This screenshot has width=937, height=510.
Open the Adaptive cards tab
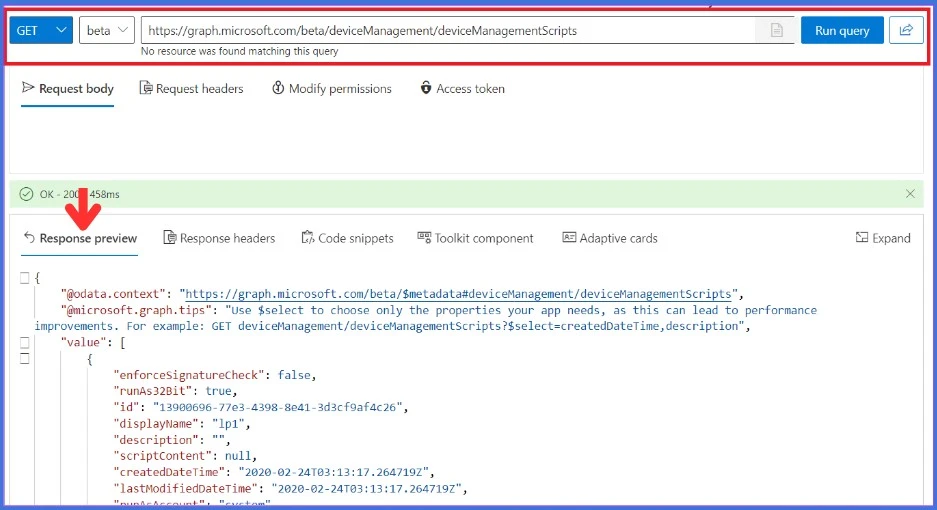(610, 238)
